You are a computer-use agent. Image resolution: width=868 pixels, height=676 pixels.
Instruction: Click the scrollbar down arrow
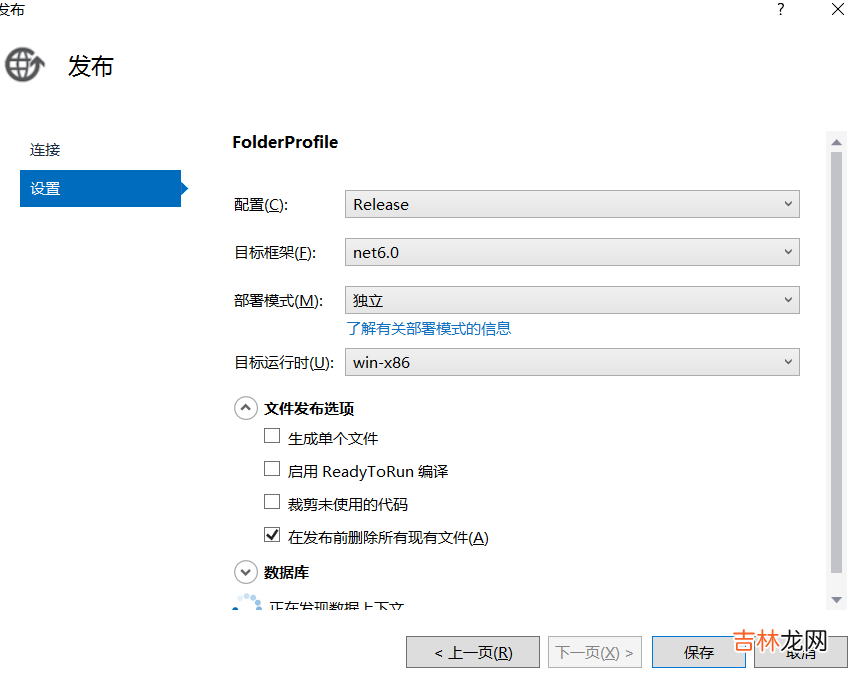[x=837, y=599]
